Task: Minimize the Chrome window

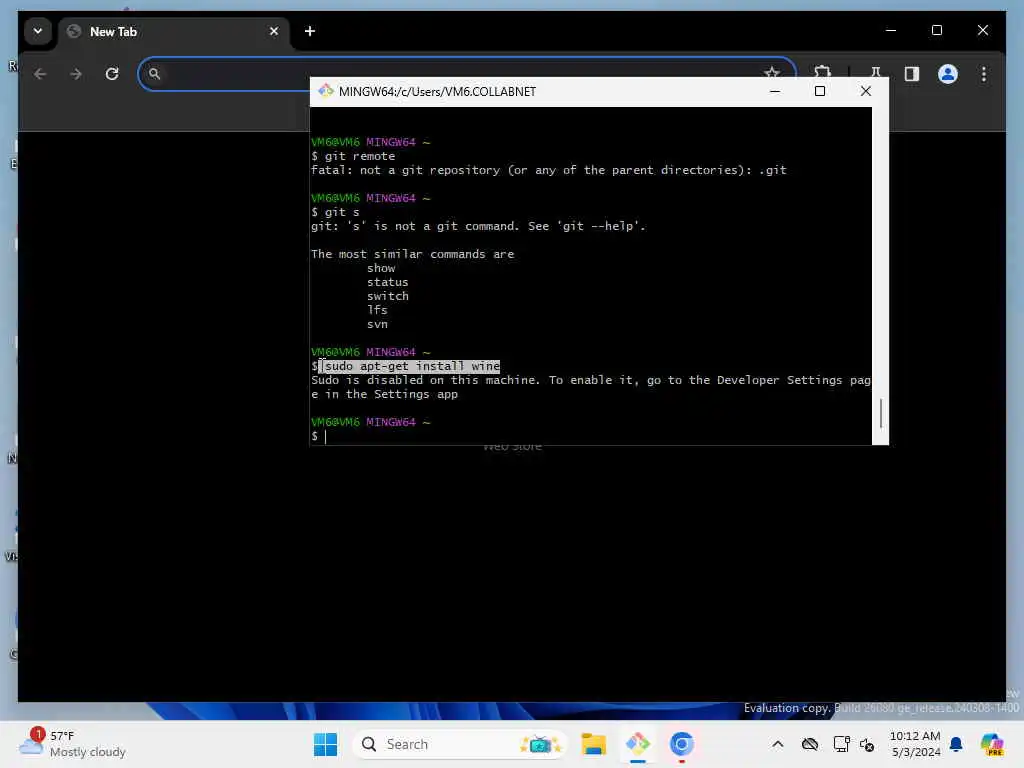Action: (x=891, y=30)
